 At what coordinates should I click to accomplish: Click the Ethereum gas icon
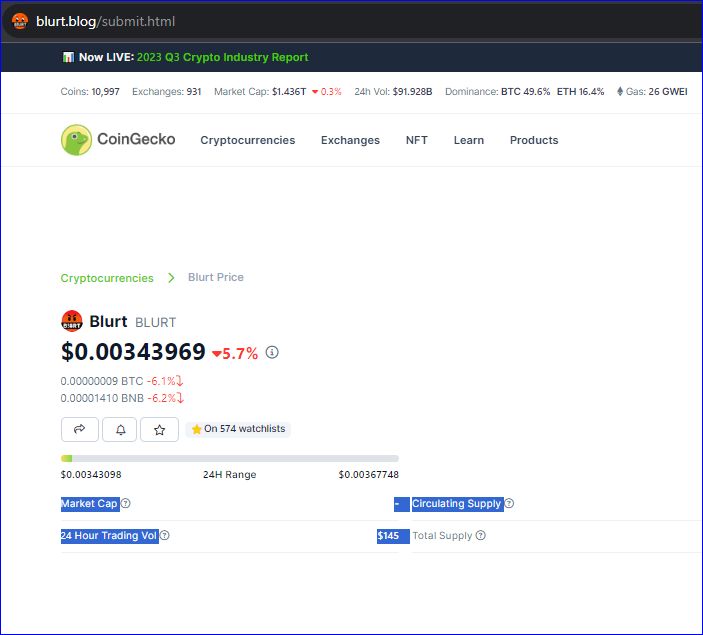(620, 91)
